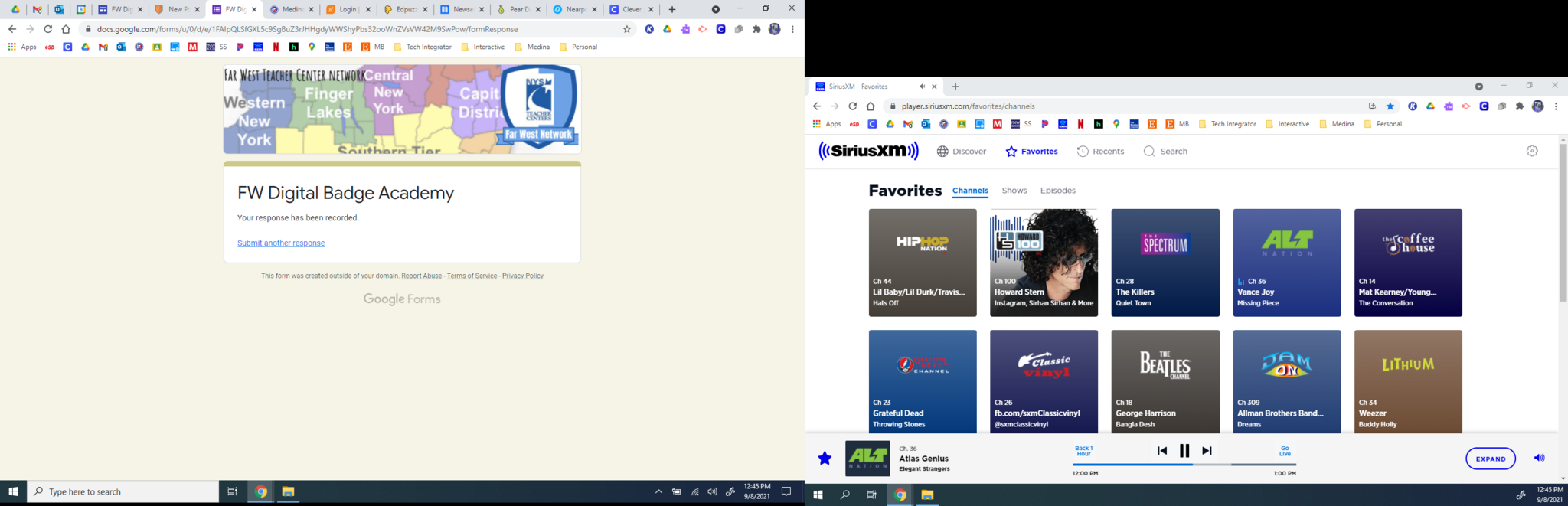Go to previous track in player
Viewport: 1568px width, 506px height.
1161,451
